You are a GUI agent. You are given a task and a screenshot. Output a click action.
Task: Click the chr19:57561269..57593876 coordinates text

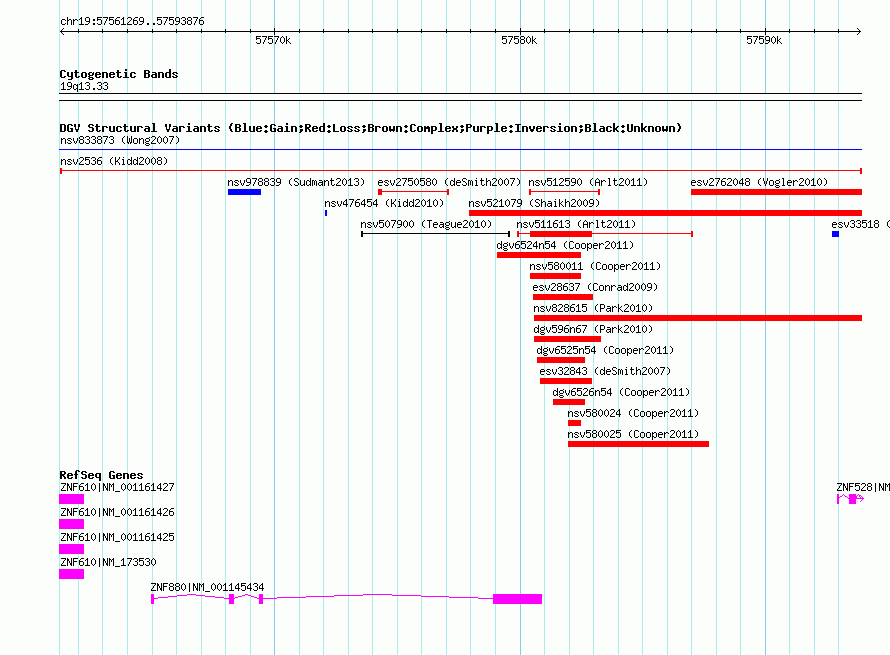click(132, 21)
